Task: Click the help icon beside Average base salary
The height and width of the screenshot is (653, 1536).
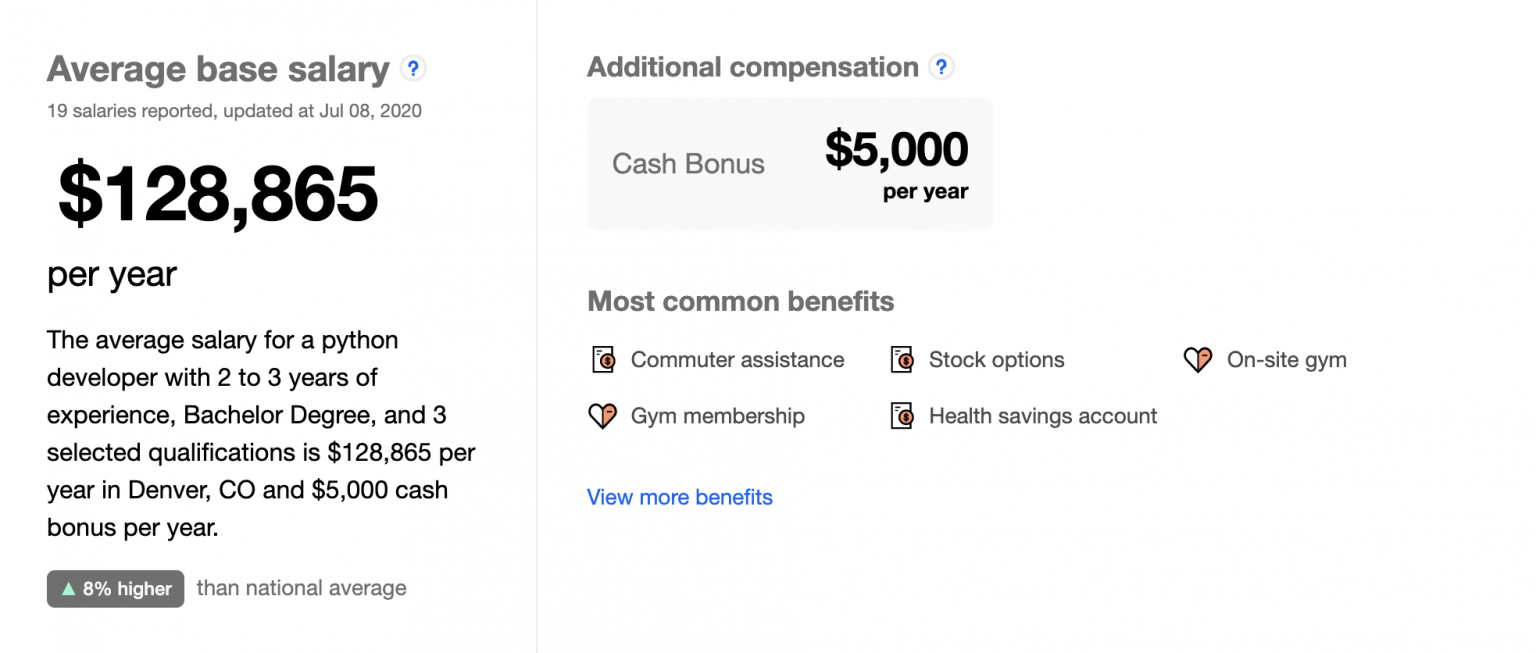Action: [x=413, y=68]
